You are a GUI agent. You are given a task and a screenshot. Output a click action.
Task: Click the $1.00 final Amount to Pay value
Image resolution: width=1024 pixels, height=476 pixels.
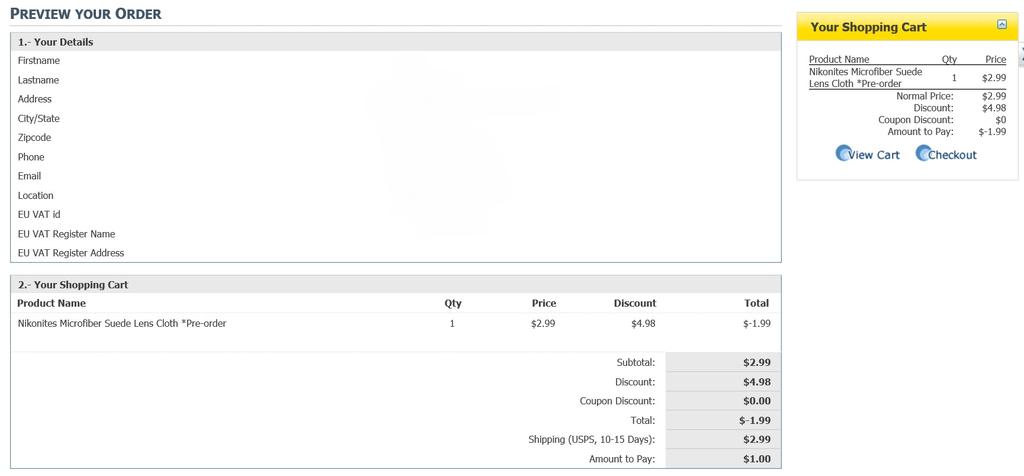tap(756, 459)
